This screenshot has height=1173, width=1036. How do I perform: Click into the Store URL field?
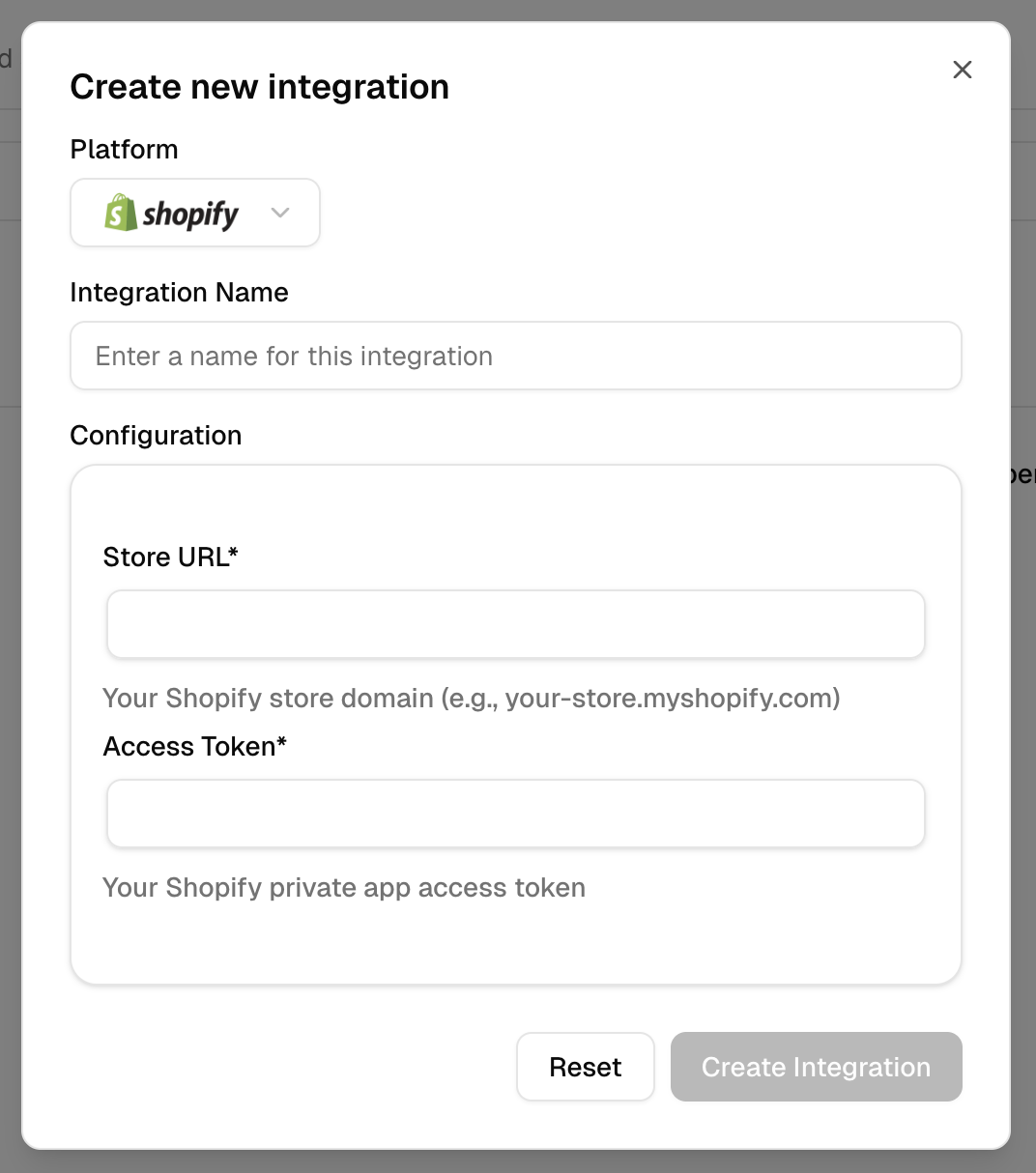coord(515,624)
